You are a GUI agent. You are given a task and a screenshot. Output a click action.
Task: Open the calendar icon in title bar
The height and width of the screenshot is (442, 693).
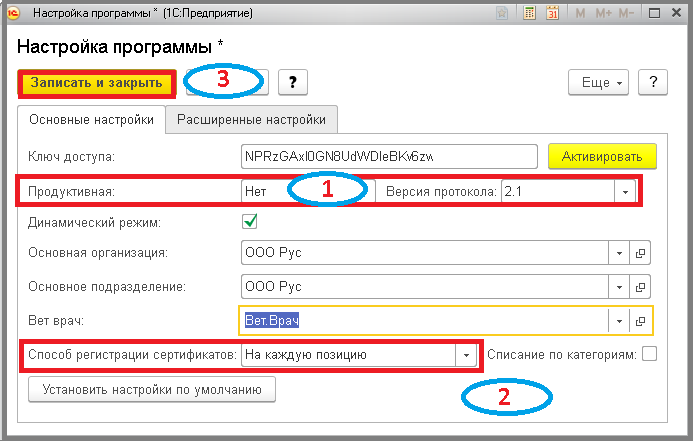[x=552, y=13]
